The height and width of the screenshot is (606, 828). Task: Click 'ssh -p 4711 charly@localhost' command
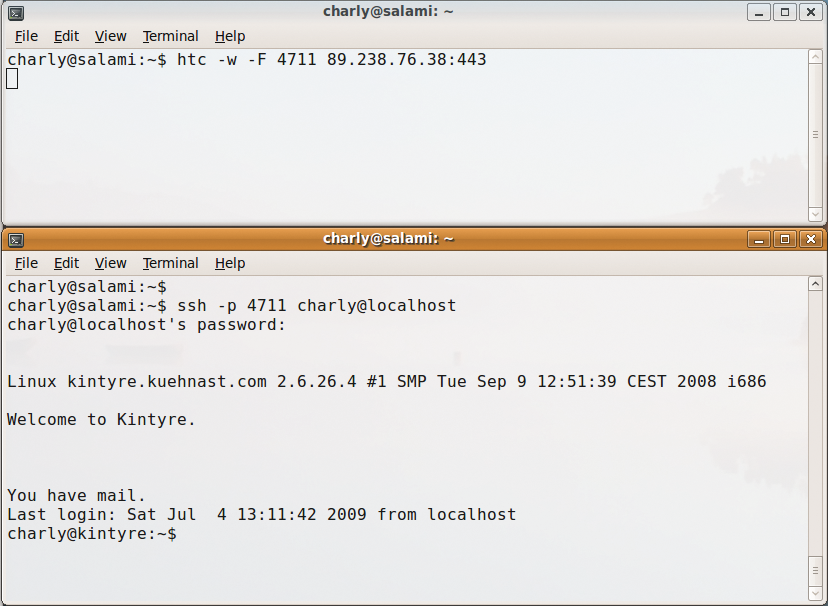[x=316, y=306]
